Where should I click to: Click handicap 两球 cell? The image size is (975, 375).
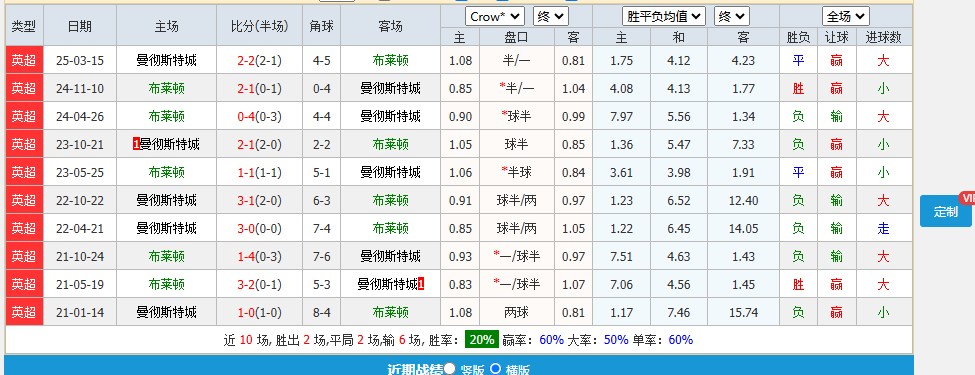point(516,312)
